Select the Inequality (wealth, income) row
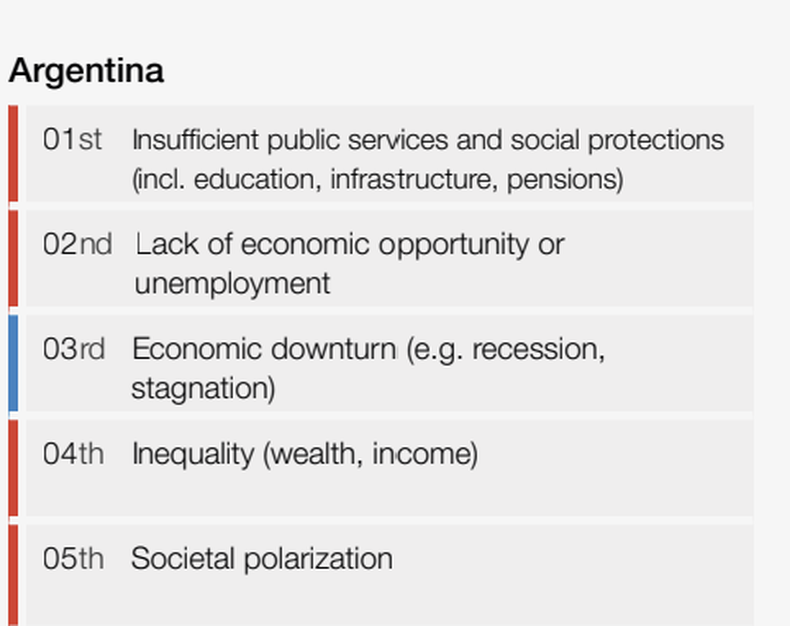This screenshot has width=790, height=626. (x=389, y=468)
